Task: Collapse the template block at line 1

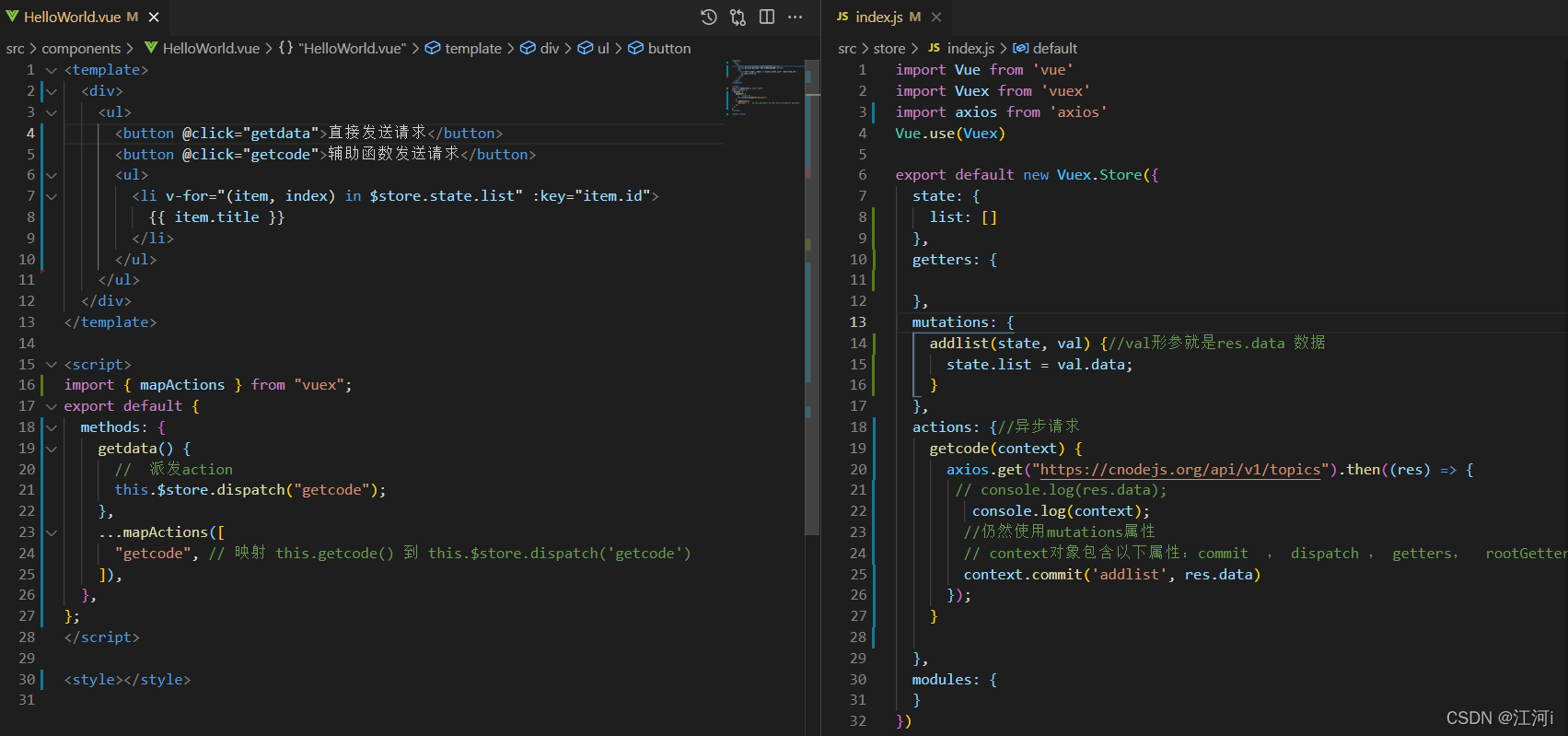Action: 52,70
